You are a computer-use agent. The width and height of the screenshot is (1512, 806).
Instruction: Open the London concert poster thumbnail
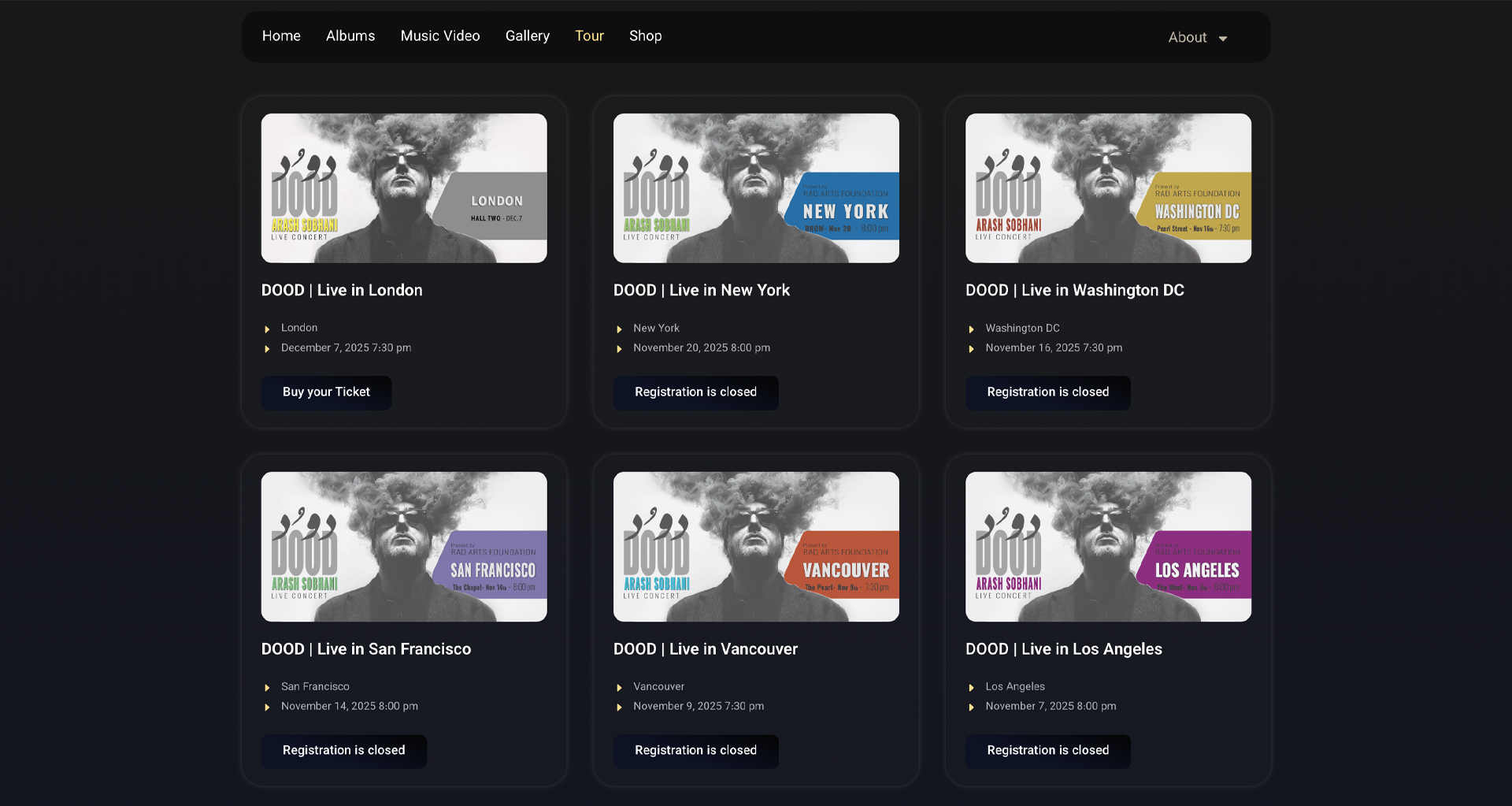[404, 188]
